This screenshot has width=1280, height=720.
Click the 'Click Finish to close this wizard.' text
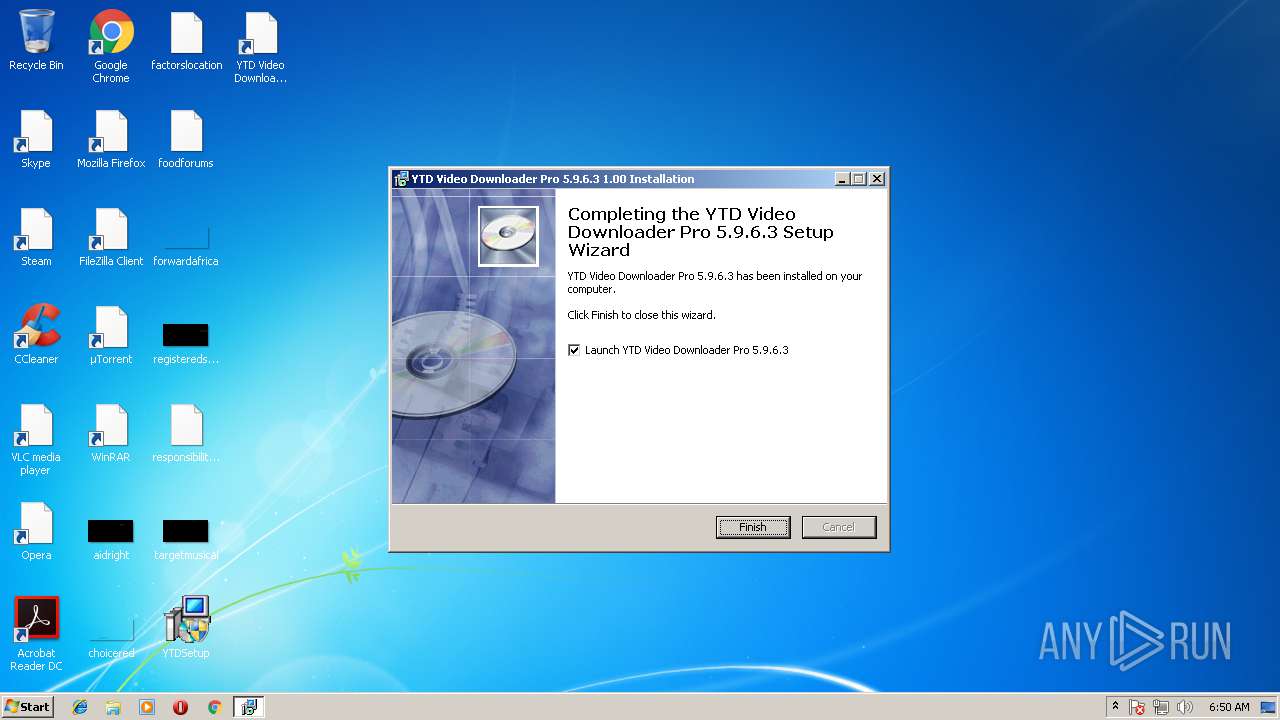641,315
